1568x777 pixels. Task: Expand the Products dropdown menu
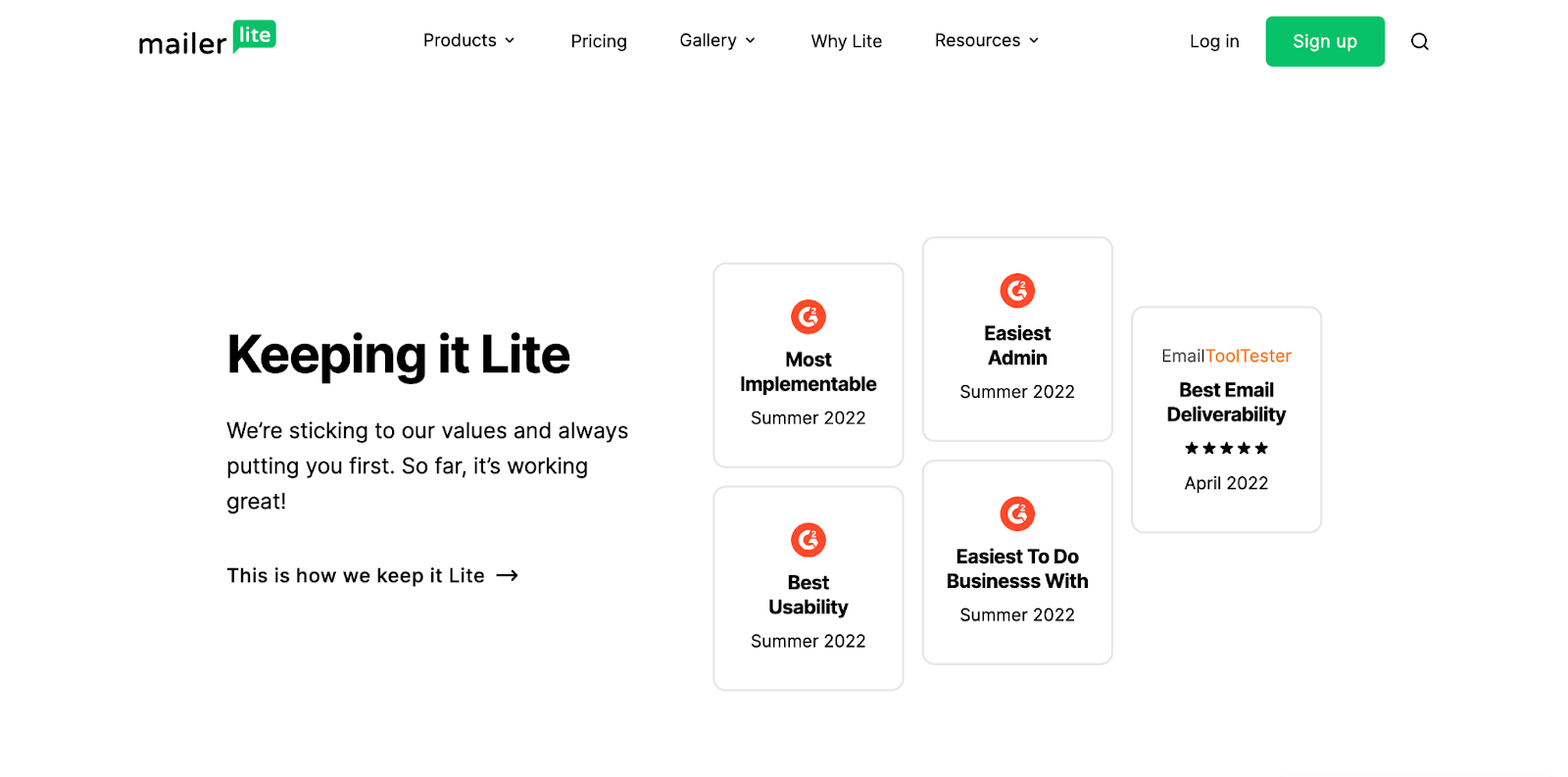[x=468, y=40]
